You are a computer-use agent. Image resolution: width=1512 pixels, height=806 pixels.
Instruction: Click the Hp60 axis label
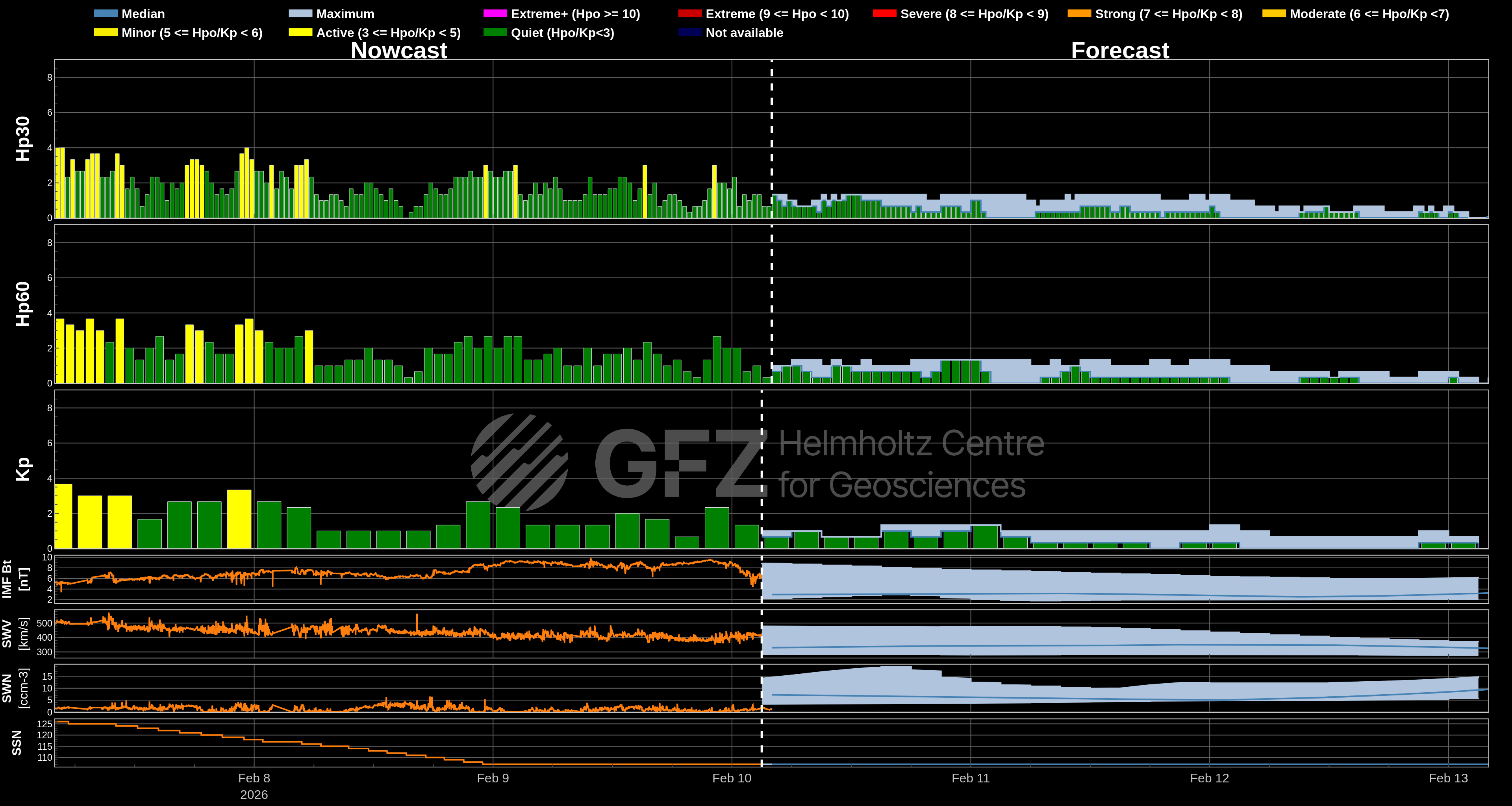pyautogui.click(x=23, y=304)
